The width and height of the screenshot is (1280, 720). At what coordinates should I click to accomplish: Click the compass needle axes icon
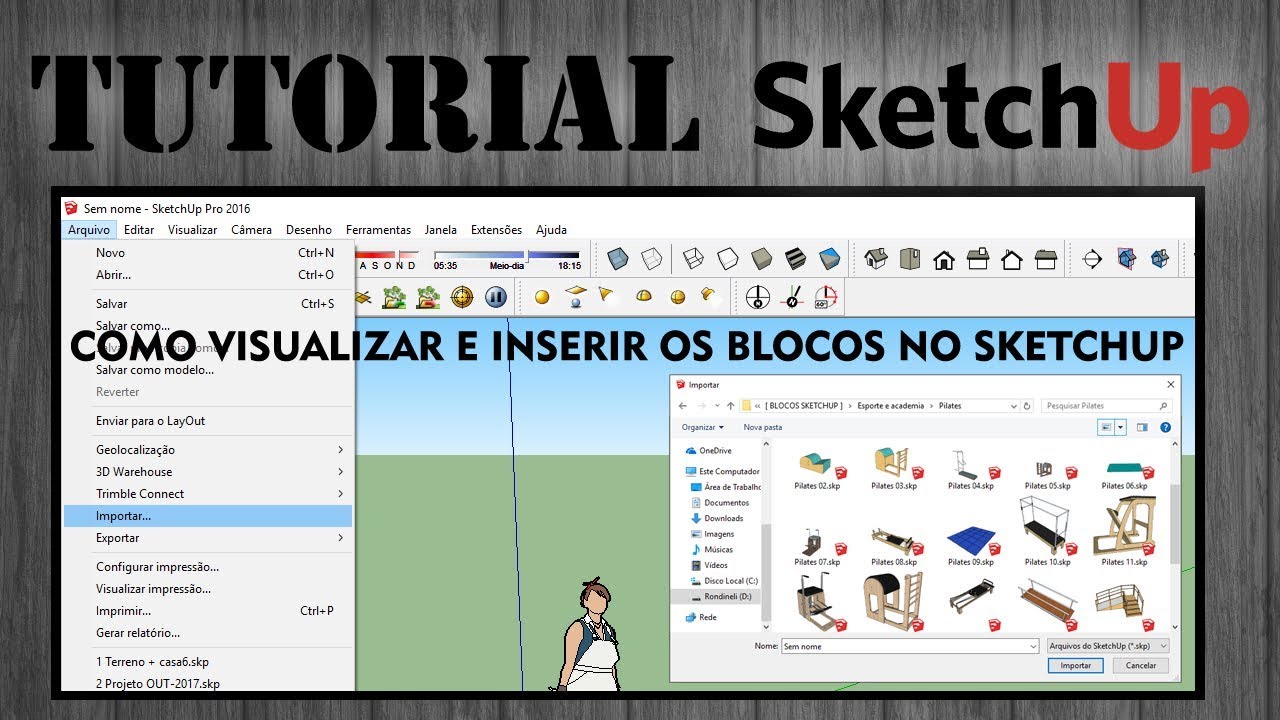[x=793, y=297]
